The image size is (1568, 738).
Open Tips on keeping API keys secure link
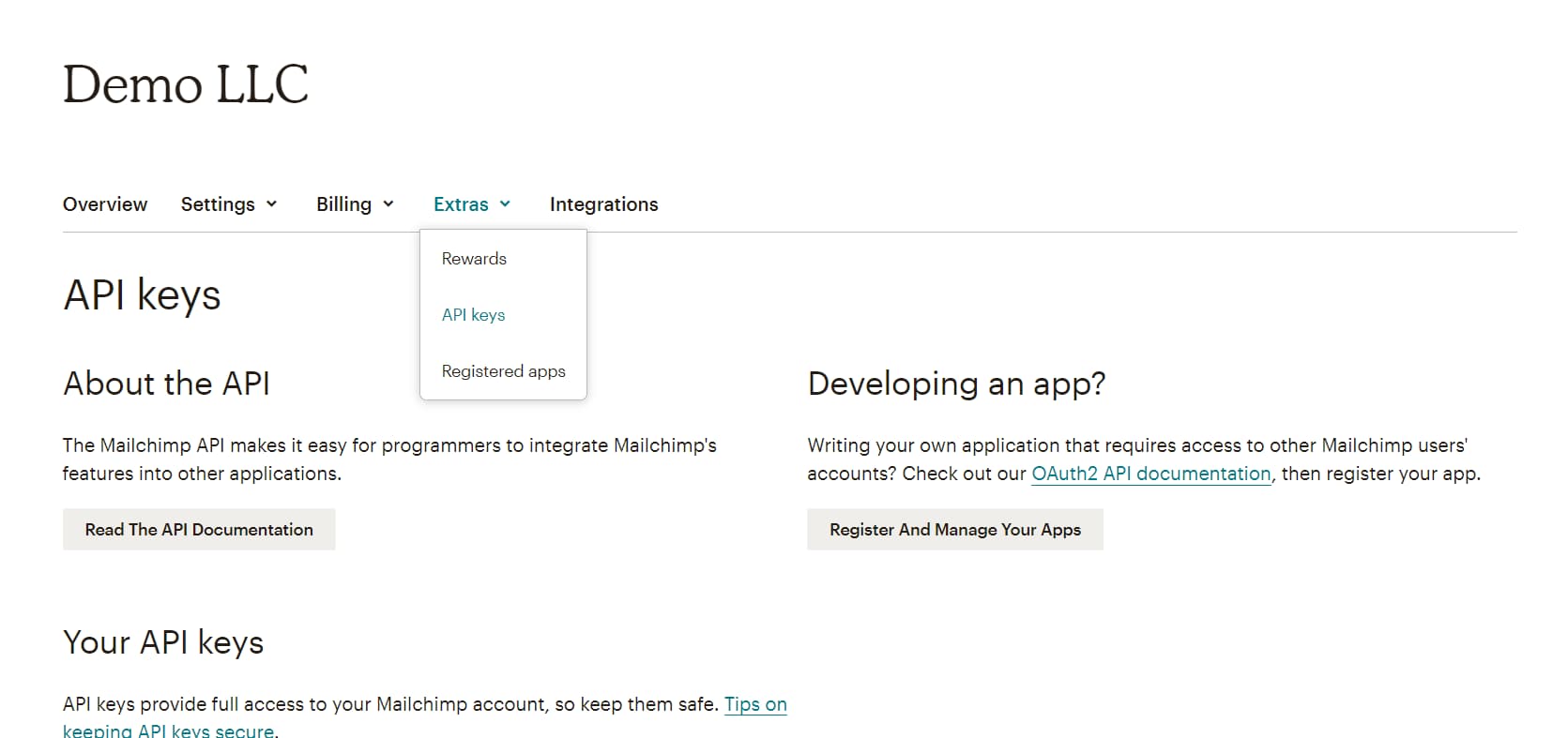[x=755, y=705]
